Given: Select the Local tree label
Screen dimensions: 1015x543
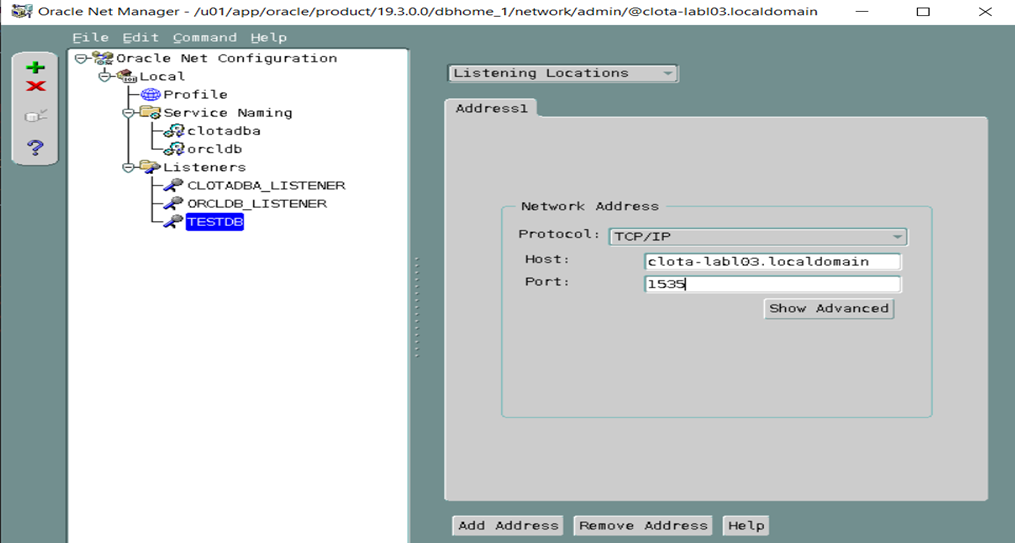Looking at the screenshot, I should pos(162,76).
